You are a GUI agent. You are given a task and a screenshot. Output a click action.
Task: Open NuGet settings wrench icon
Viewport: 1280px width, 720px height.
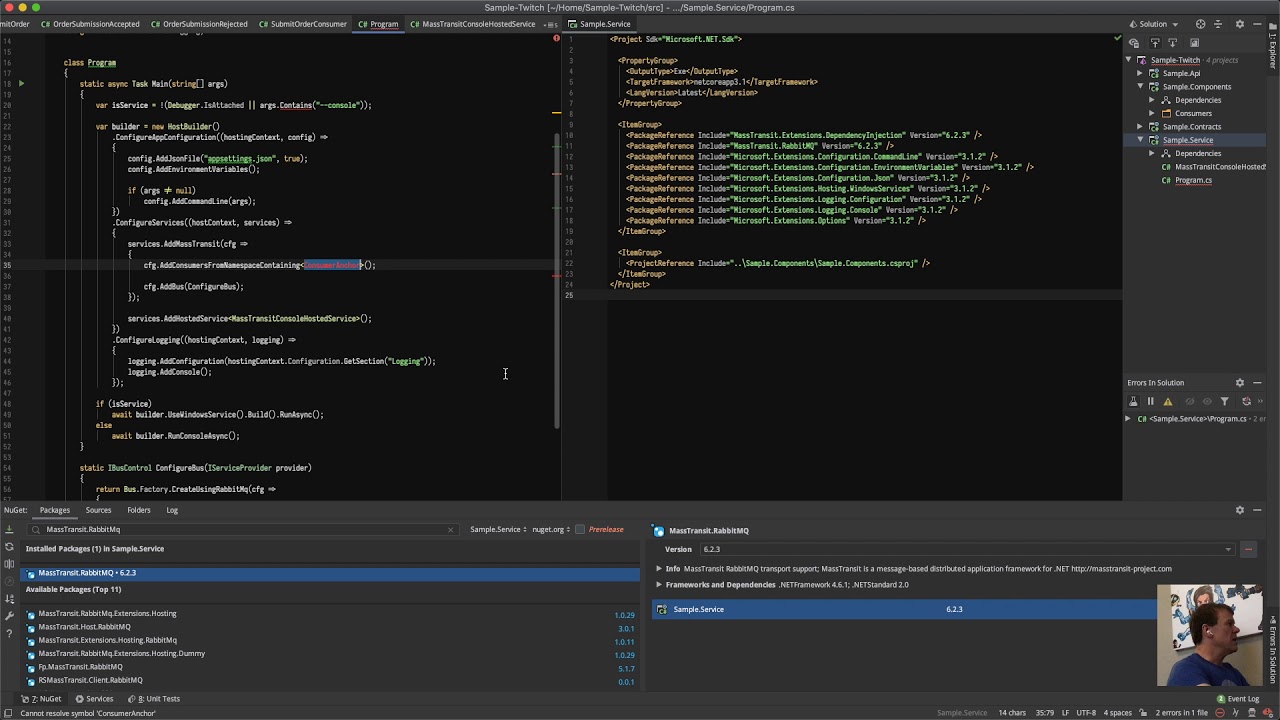(9, 615)
